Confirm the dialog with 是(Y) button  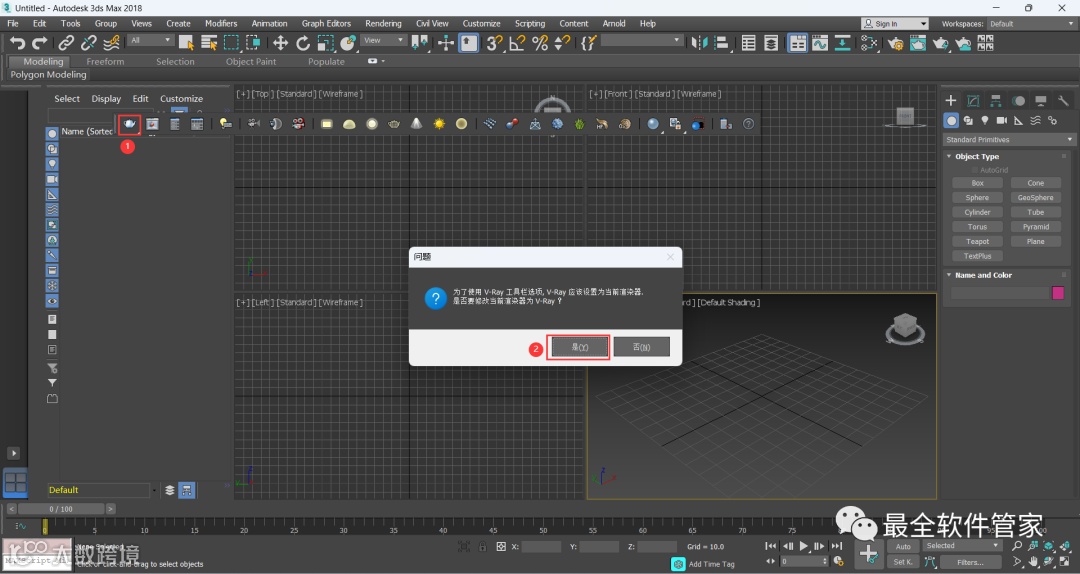pyautogui.click(x=579, y=347)
